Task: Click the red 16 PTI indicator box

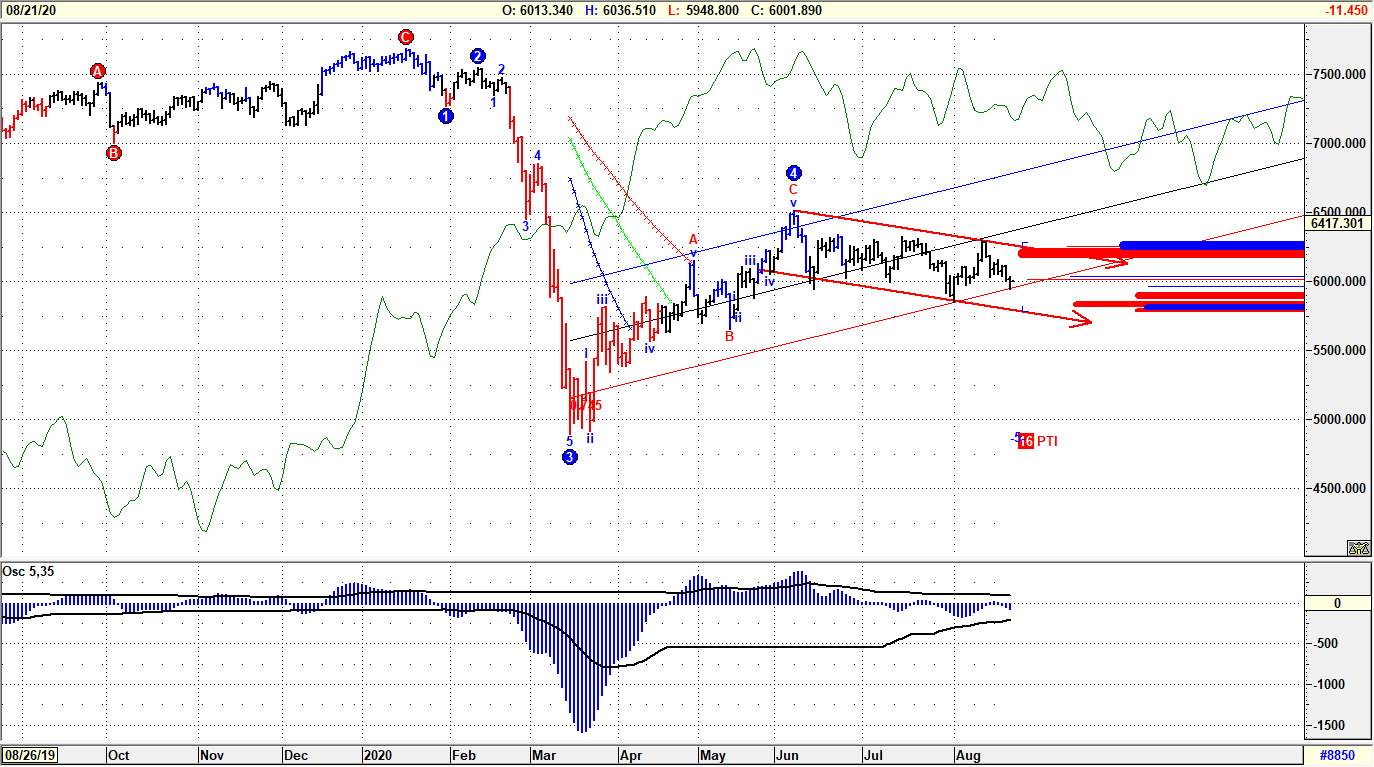Action: [1026, 441]
